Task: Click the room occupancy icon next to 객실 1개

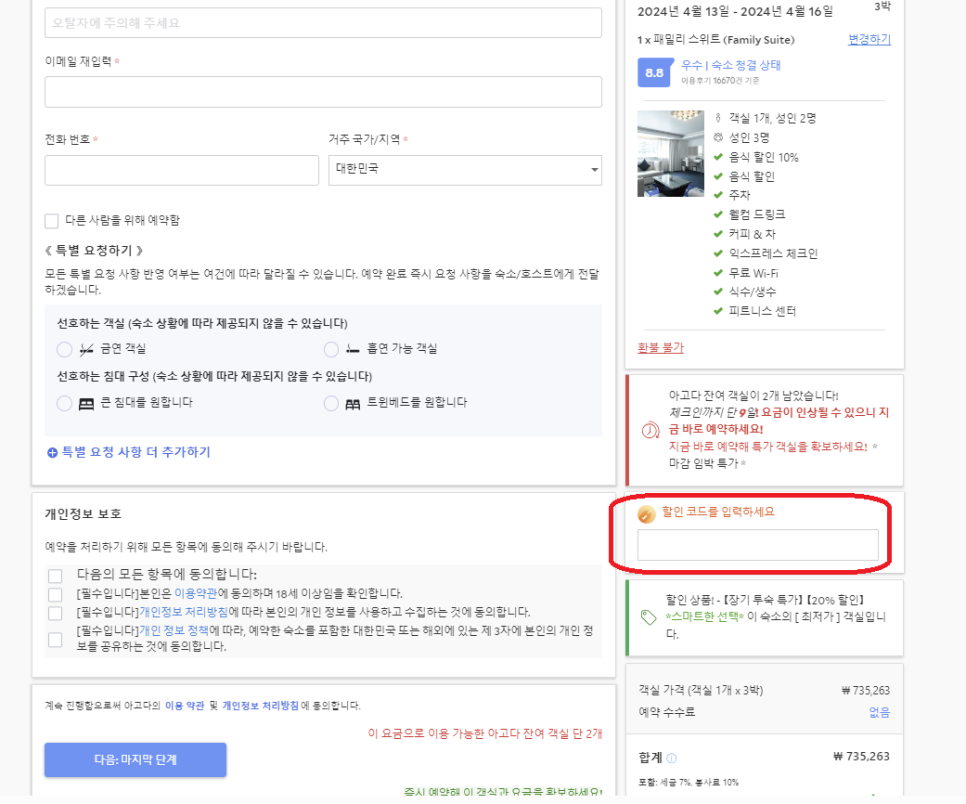Action: (718, 118)
